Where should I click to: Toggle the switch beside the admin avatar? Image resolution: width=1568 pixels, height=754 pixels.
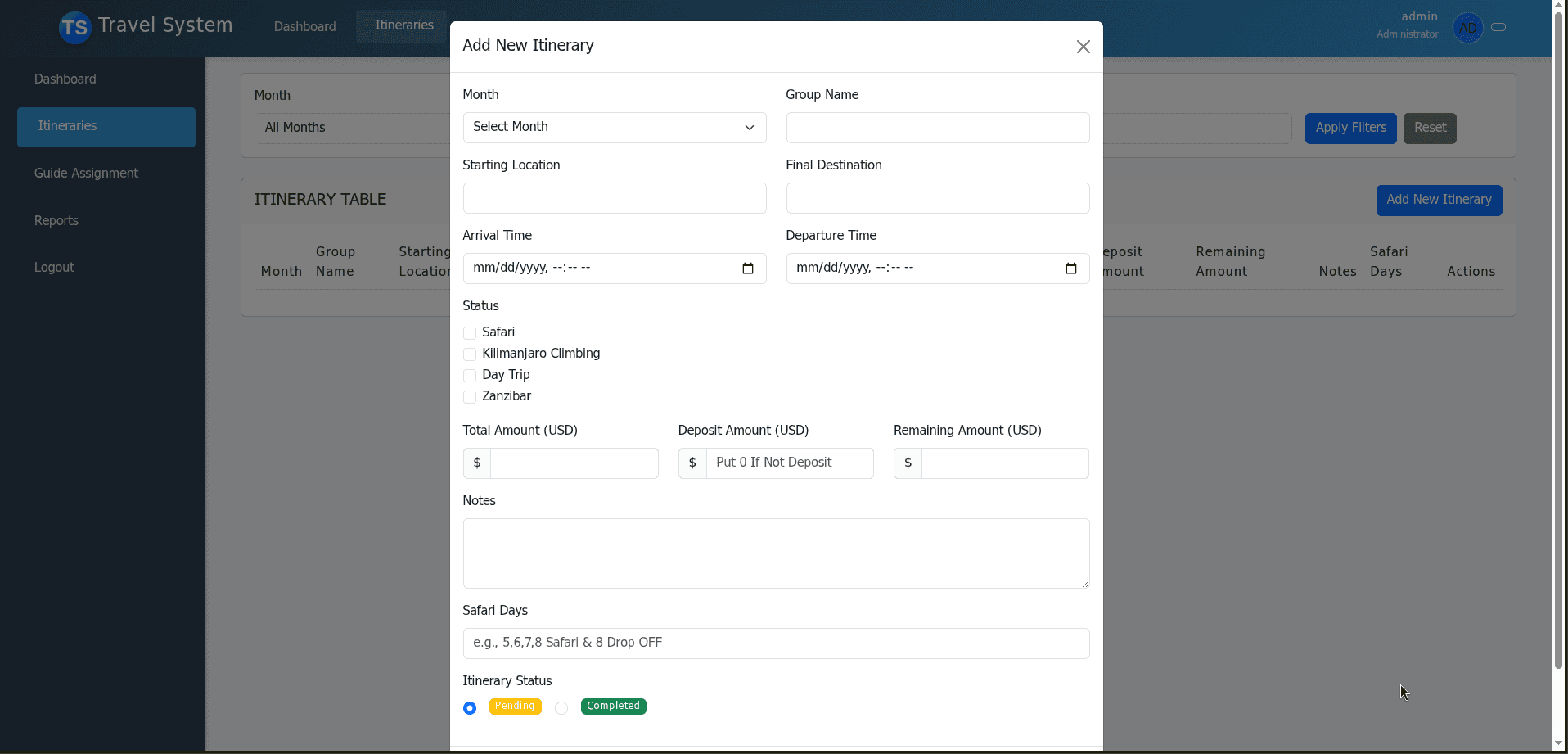pos(1499,27)
